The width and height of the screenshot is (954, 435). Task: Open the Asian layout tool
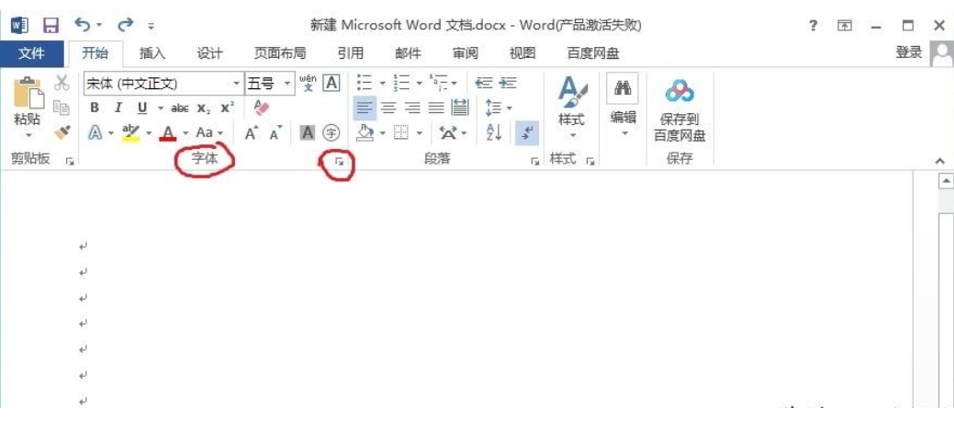(448, 133)
